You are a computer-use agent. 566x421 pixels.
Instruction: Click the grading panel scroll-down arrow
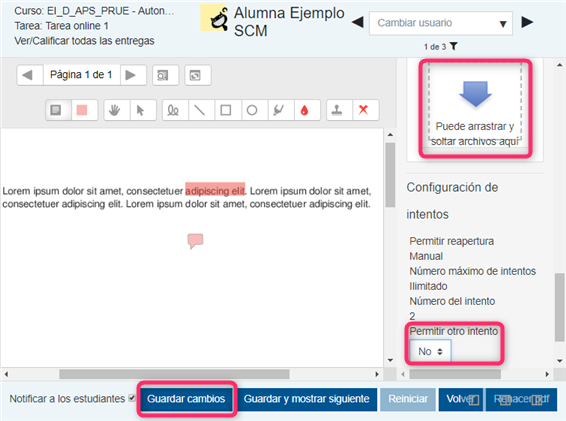tap(560, 360)
